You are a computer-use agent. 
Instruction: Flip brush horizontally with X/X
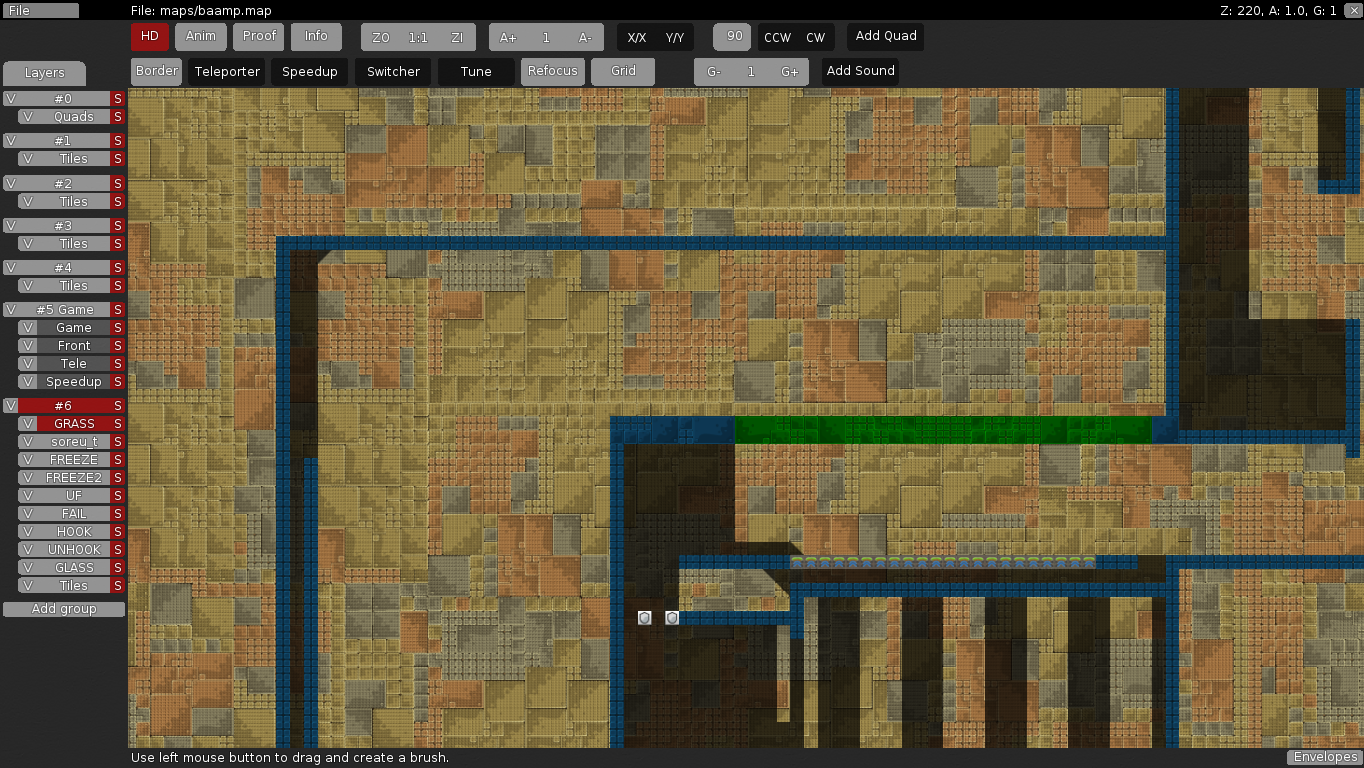(636, 38)
